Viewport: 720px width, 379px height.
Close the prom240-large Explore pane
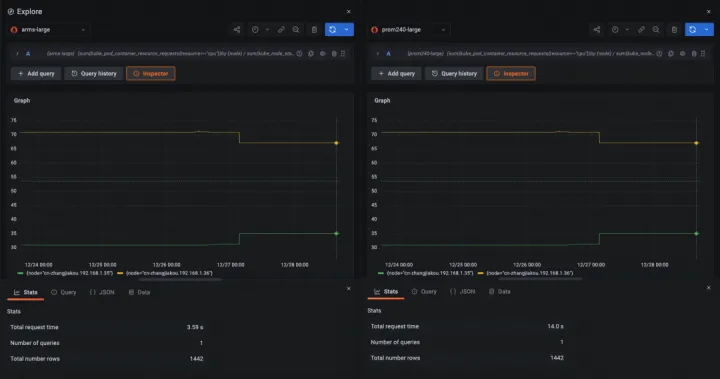click(x=709, y=12)
